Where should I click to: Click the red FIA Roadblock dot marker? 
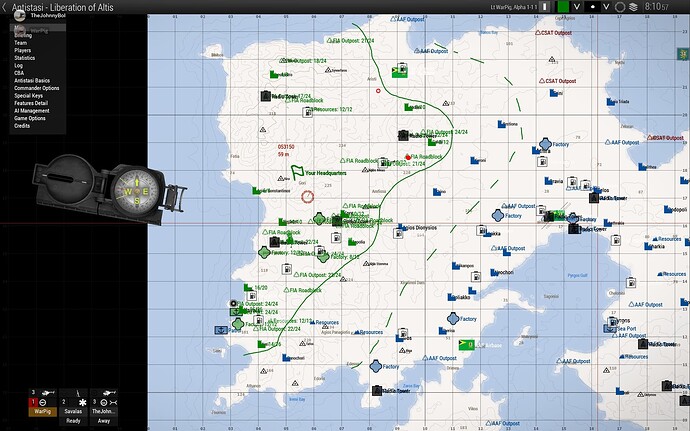click(408, 157)
